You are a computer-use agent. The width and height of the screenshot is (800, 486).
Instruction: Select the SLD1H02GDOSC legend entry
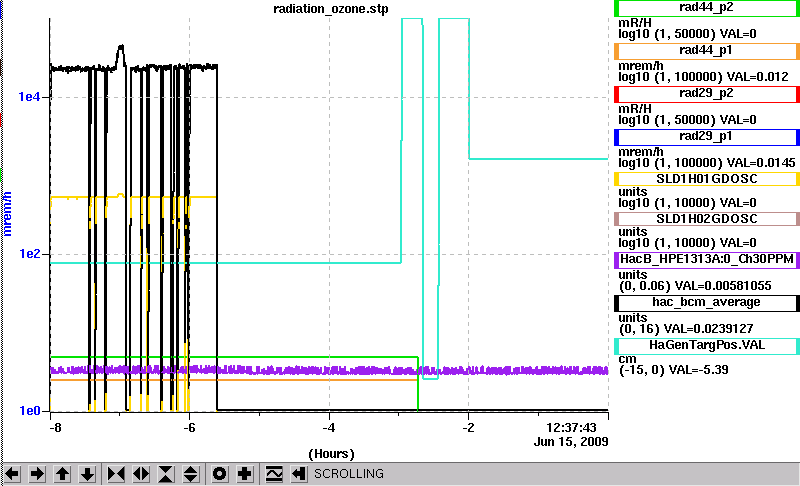[x=707, y=219]
